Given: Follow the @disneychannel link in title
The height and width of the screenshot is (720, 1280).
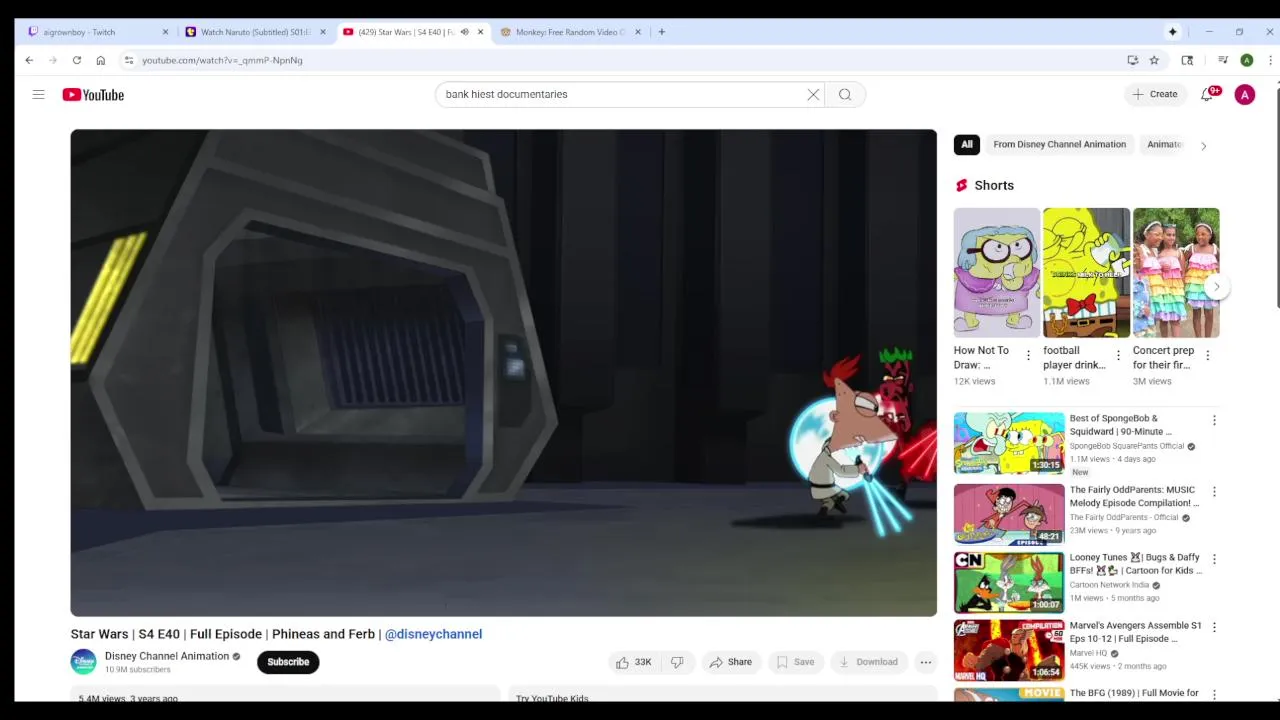Looking at the screenshot, I should (433, 634).
